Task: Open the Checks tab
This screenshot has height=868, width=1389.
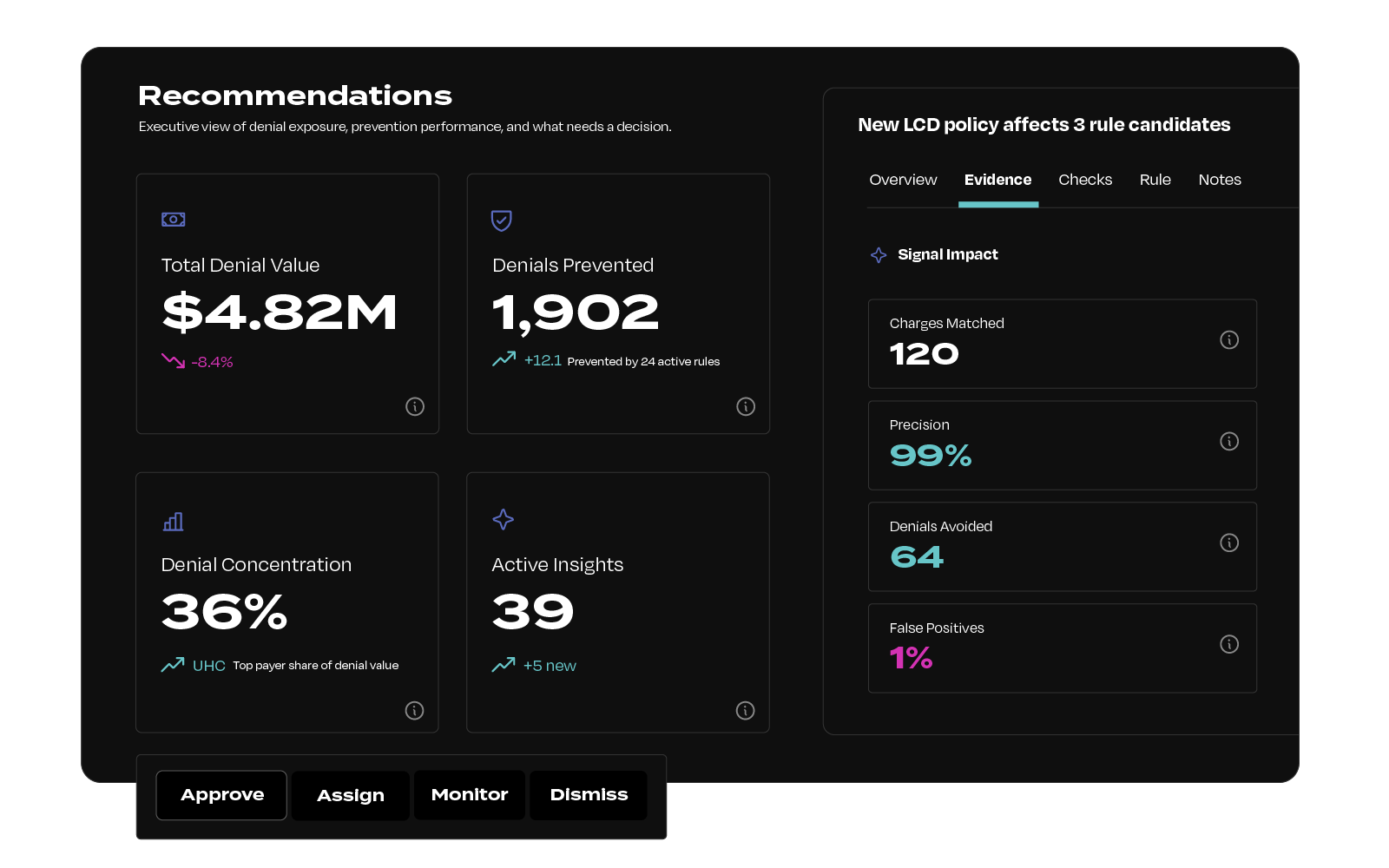Action: [1085, 180]
